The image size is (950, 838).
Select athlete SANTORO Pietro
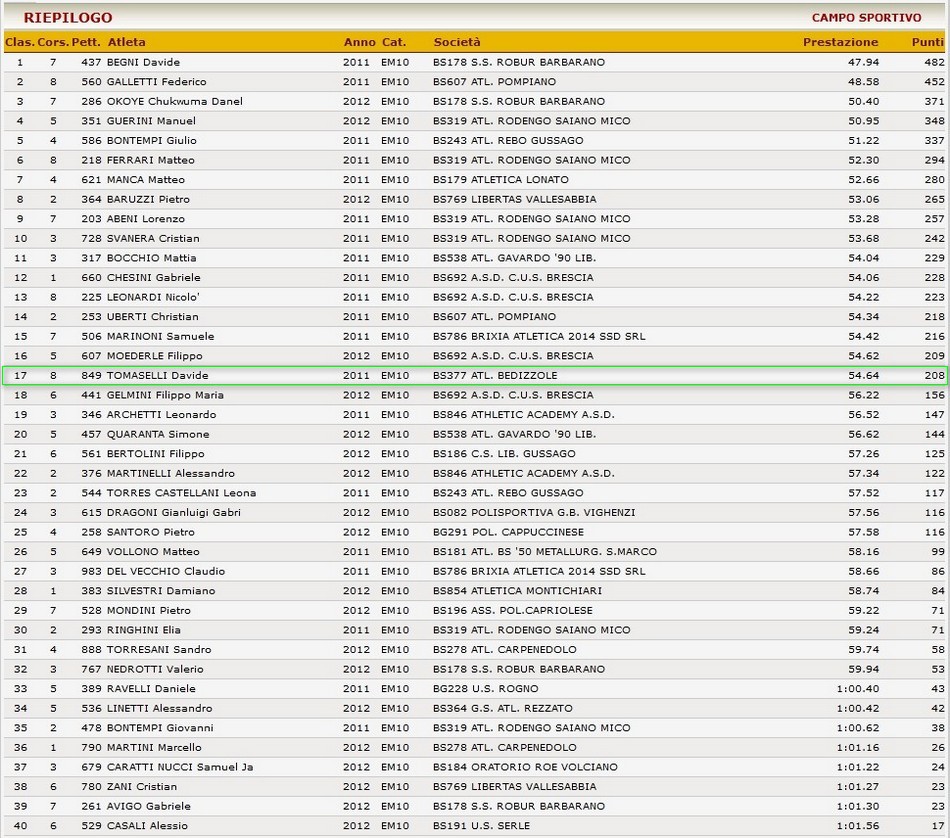[x=150, y=533]
